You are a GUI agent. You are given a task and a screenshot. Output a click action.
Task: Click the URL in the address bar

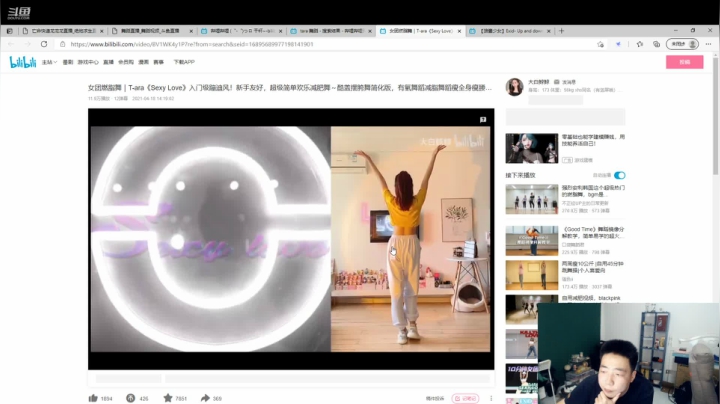[192, 44]
